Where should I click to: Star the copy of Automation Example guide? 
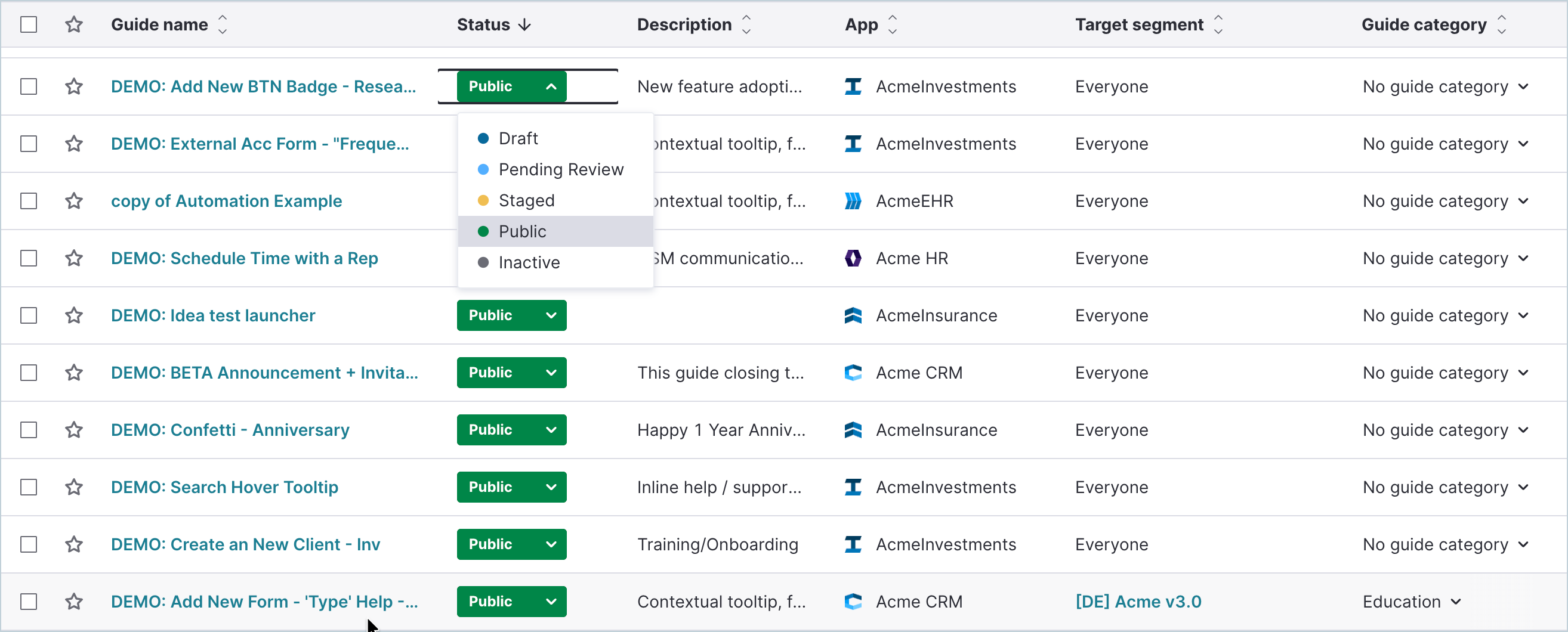click(x=73, y=201)
